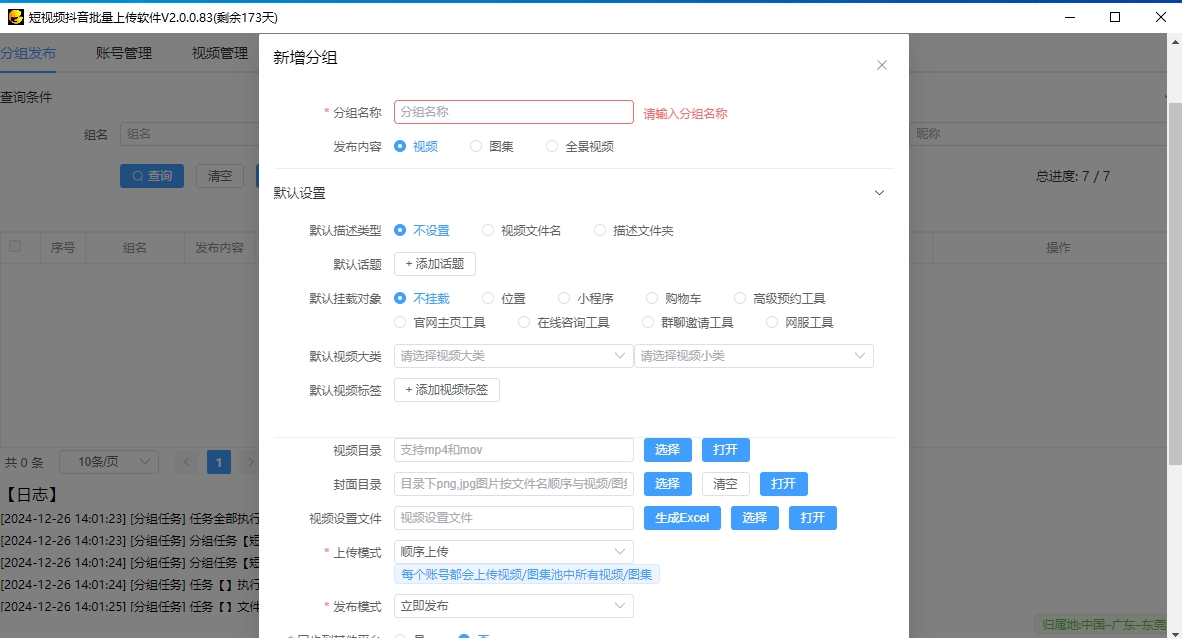
Task: Tick the select-all checkbox in table header
Action: coord(15,247)
